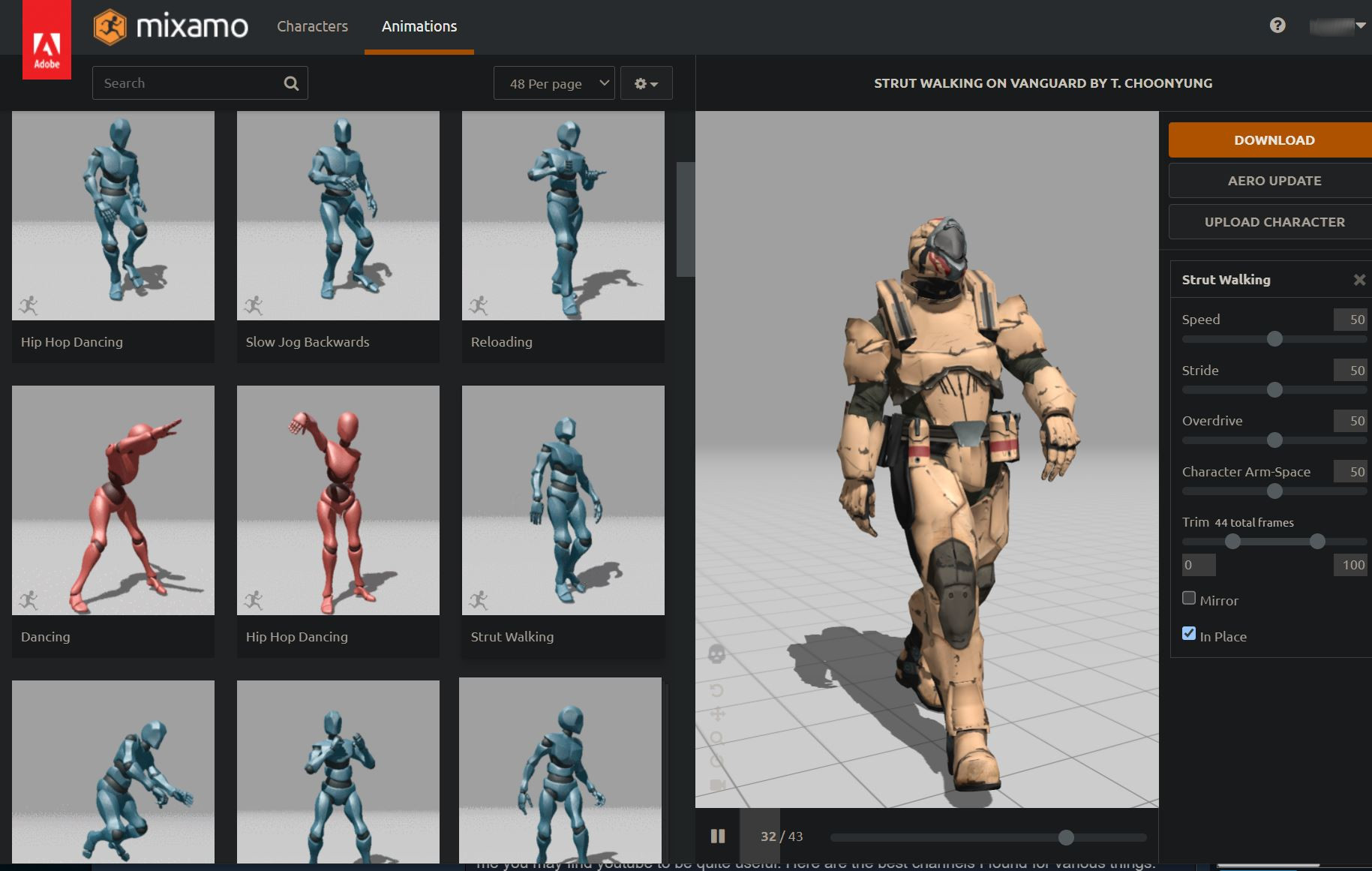This screenshot has width=1372, height=871.
Task: Click the orange Download button
Action: (1271, 140)
